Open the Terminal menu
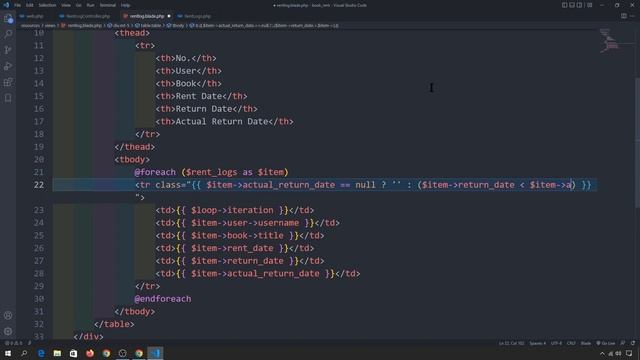 [x=108, y=5]
